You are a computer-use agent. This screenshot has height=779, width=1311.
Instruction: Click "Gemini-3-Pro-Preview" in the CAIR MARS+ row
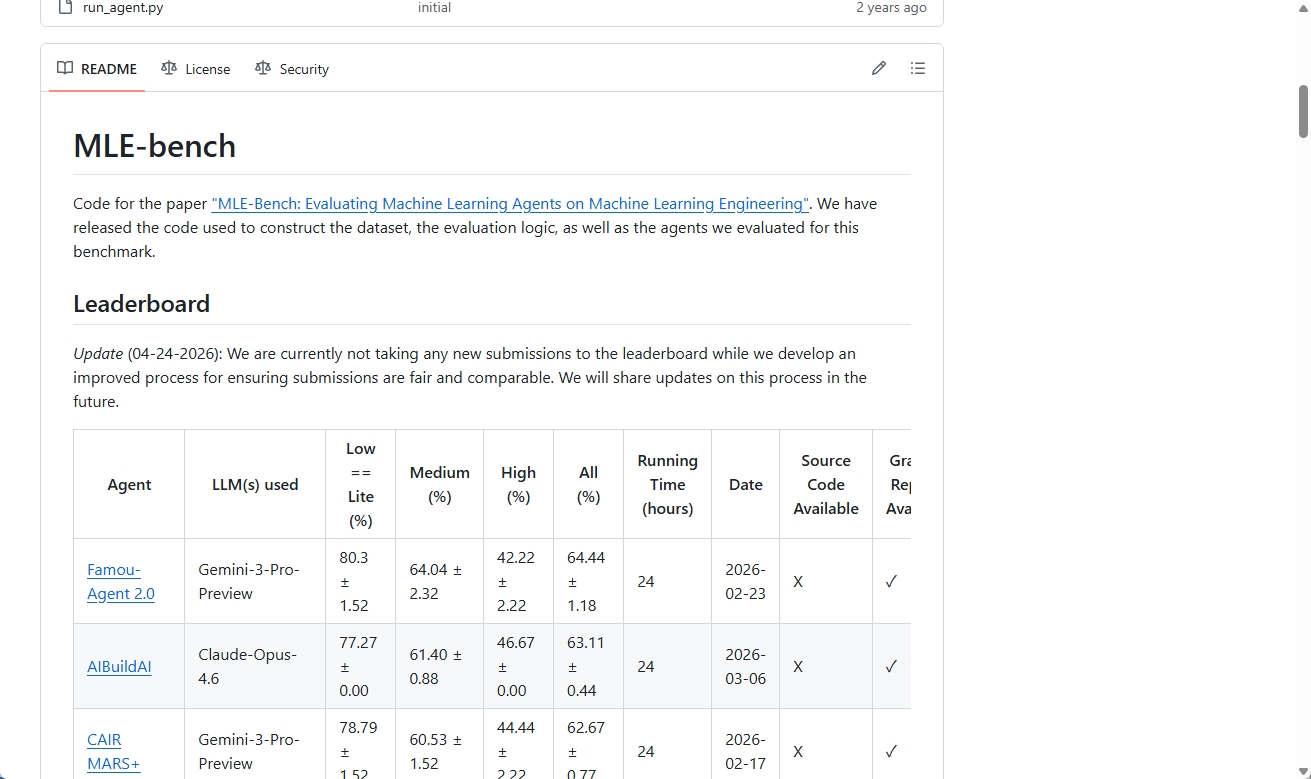249,752
